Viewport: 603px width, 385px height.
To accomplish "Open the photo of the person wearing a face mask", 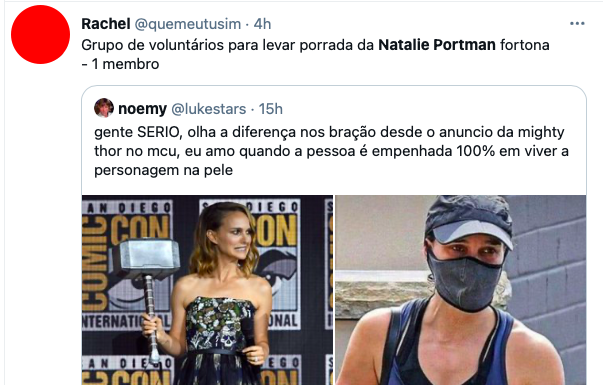I will [461, 290].
